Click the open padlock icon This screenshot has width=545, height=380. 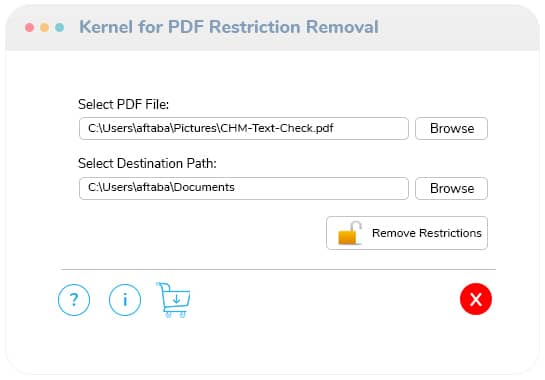[350, 233]
